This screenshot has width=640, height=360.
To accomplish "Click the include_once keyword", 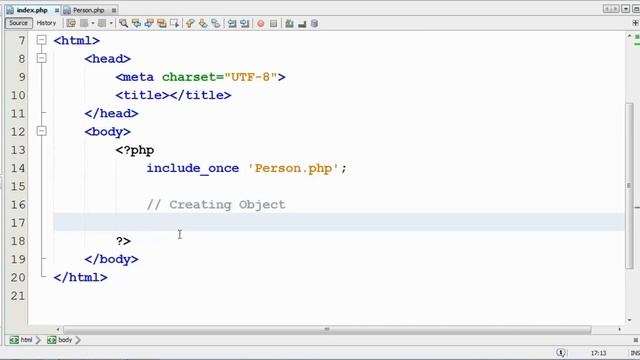I will click(193, 168).
